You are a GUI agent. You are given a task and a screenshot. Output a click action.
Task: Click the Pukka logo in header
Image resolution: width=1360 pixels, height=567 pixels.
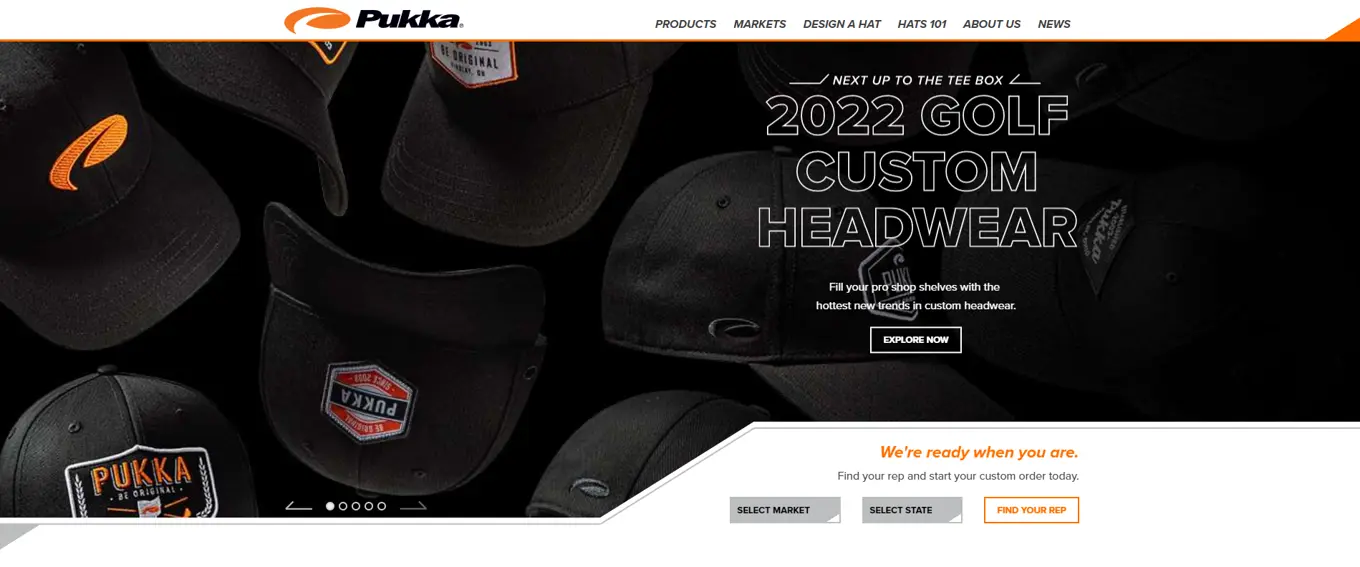[374, 20]
